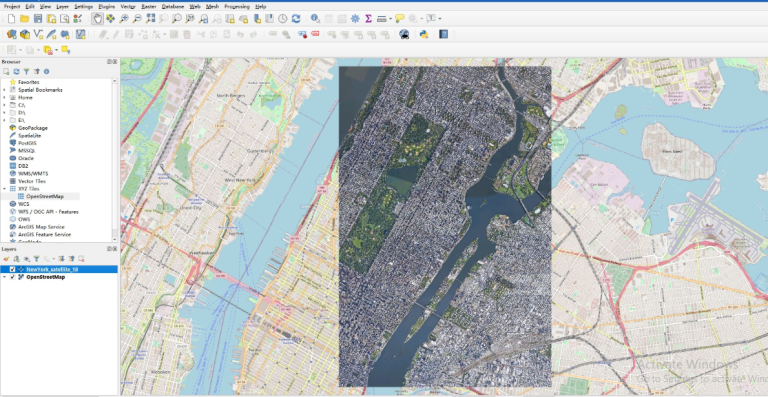Screen dimensions: 768x397
Task: Collapse the XYZ Tiles tree node
Action: (4, 188)
